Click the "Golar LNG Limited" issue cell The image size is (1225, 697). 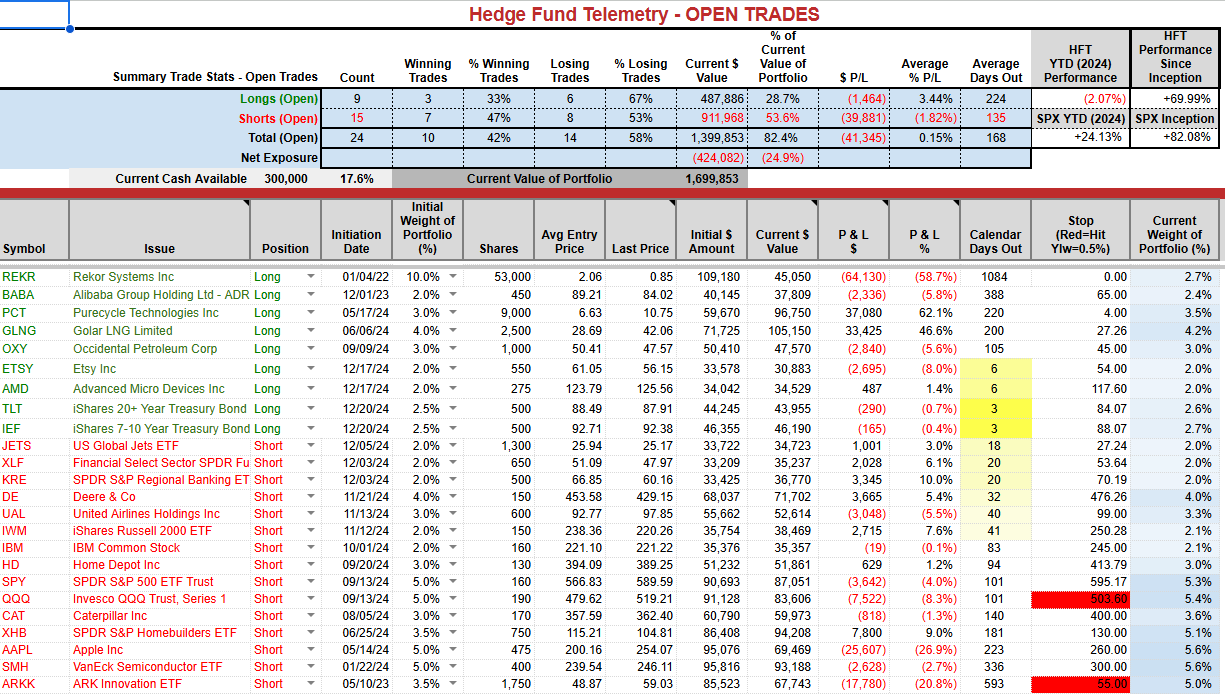[x=160, y=331]
